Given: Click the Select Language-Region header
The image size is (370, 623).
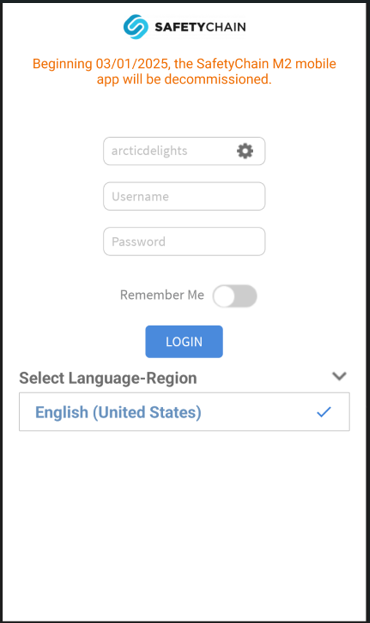Looking at the screenshot, I should [108, 378].
